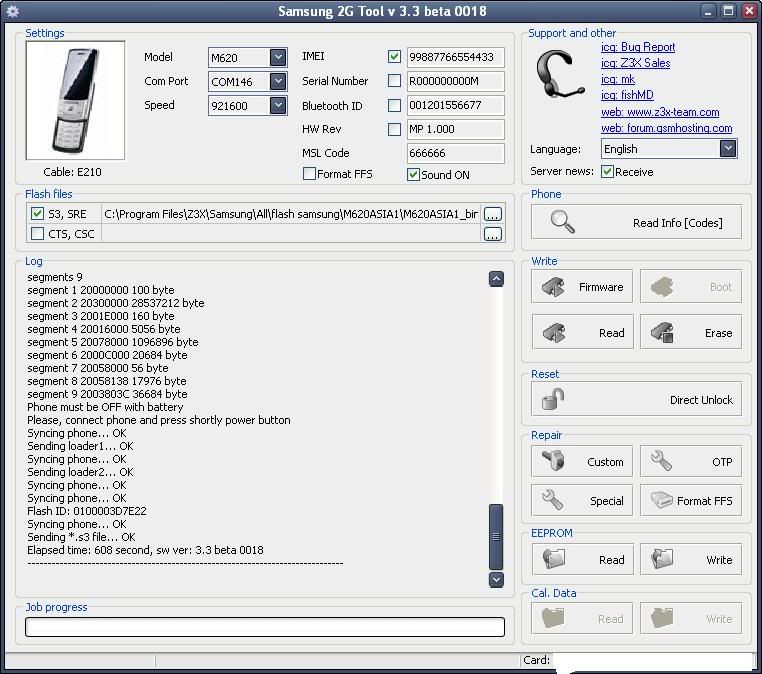Viewport: 762px width, 674px height.
Task: Open icq: Z3X Sales link
Action: click(x=635, y=63)
